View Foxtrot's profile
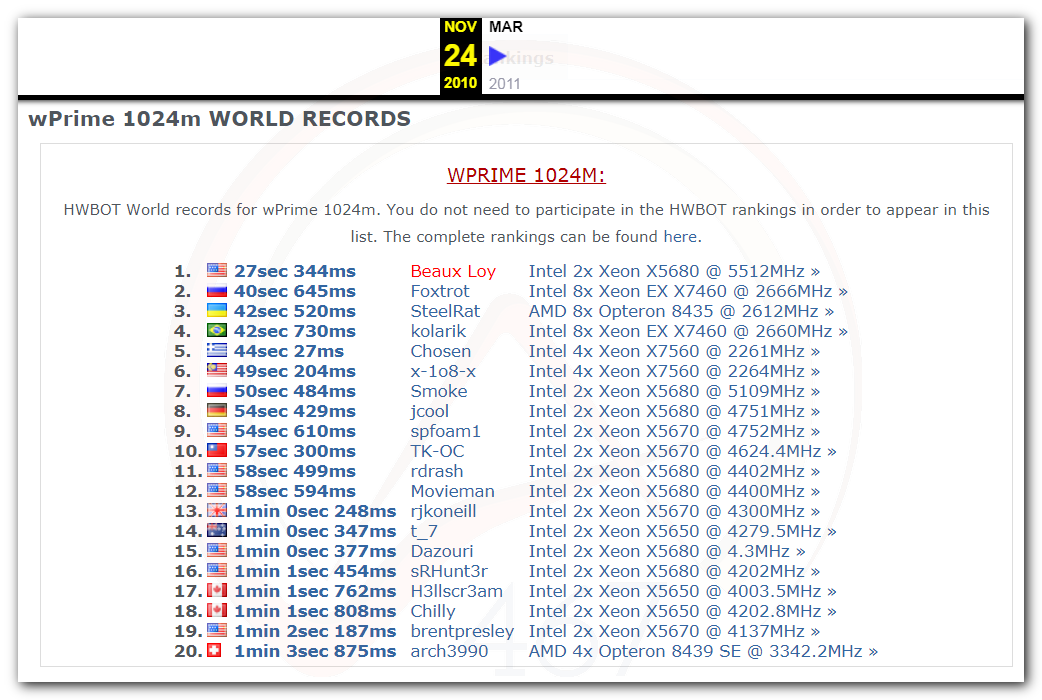This screenshot has width=1042, height=700. click(439, 291)
